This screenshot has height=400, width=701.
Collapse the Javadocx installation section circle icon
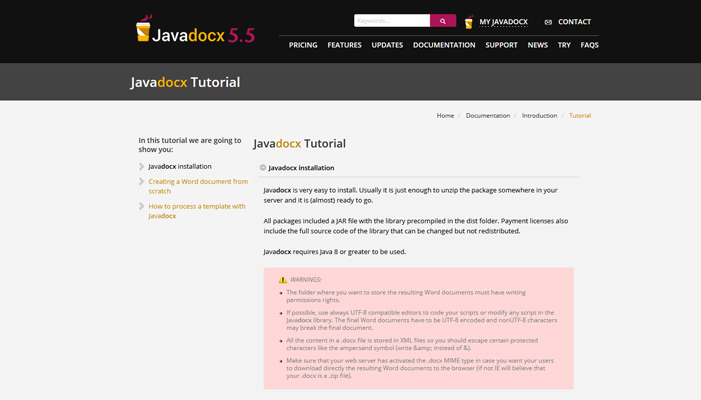pyautogui.click(x=263, y=168)
